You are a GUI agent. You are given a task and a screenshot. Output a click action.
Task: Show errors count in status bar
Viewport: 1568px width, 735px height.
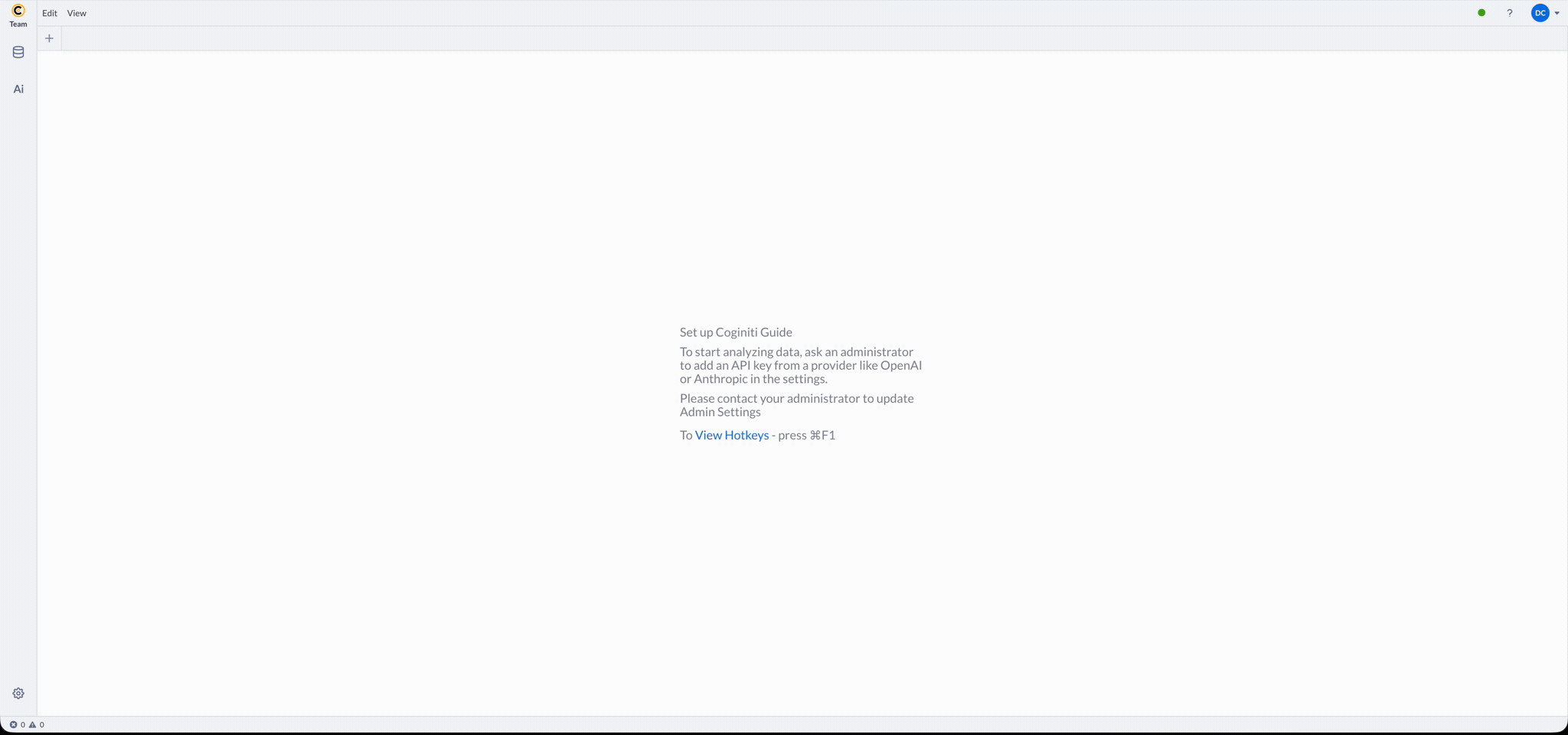(17, 724)
